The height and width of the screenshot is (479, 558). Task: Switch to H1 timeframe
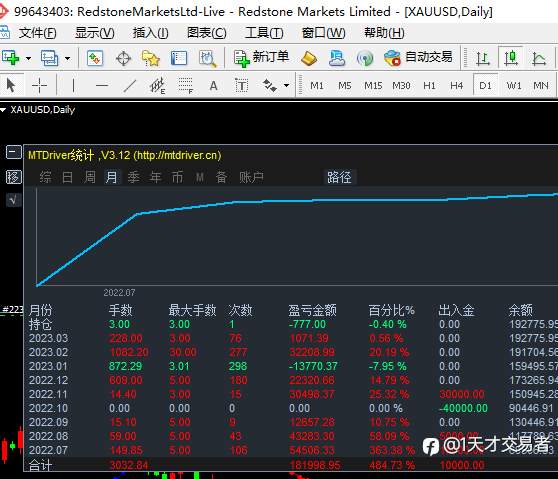(429, 86)
